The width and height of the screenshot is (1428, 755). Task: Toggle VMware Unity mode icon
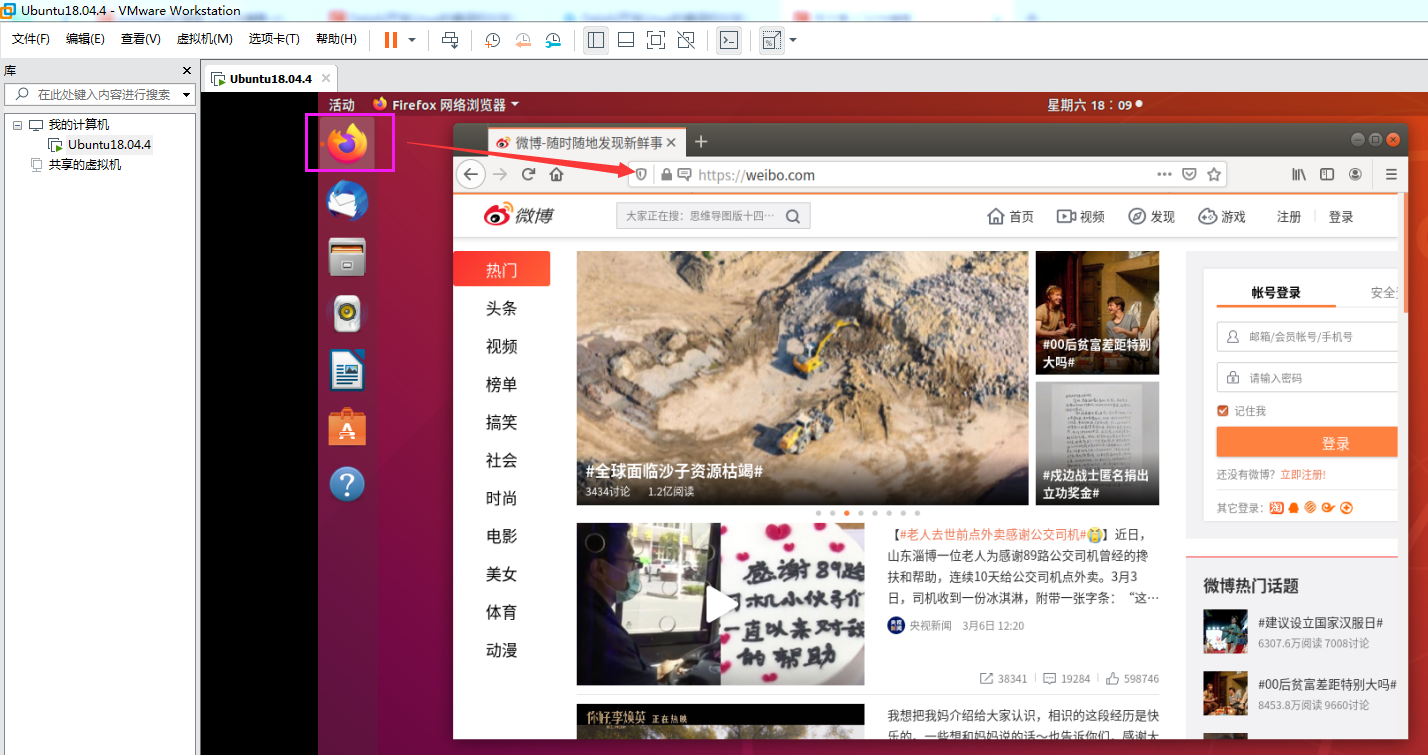click(x=686, y=40)
